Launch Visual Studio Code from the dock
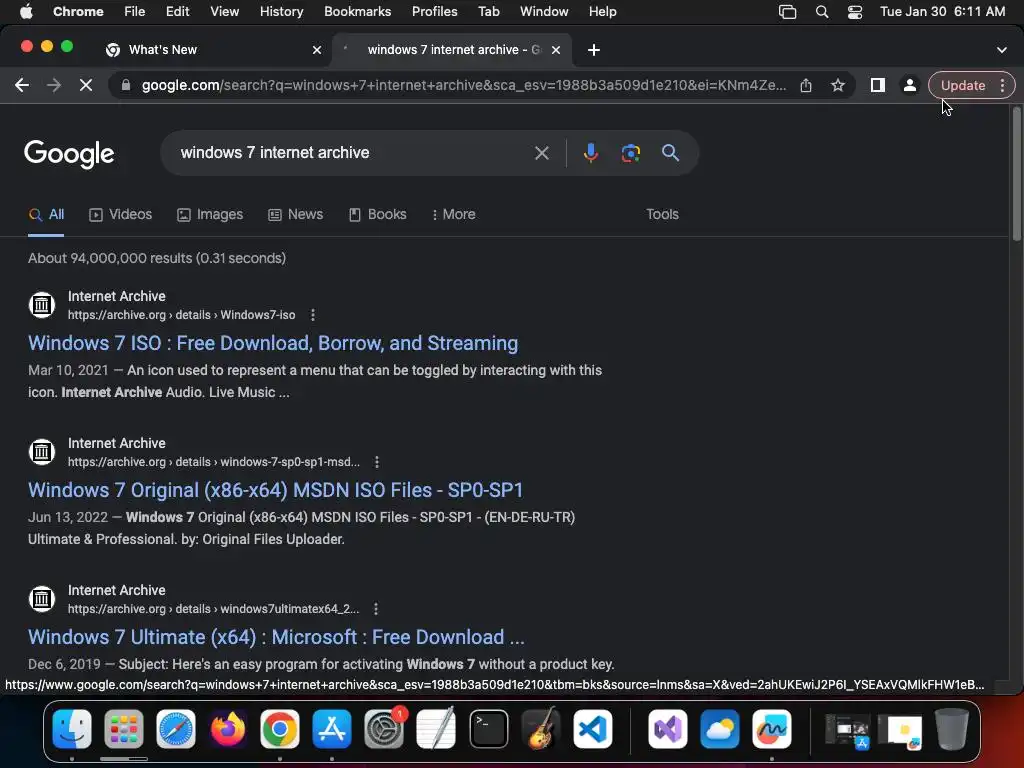 click(x=593, y=729)
